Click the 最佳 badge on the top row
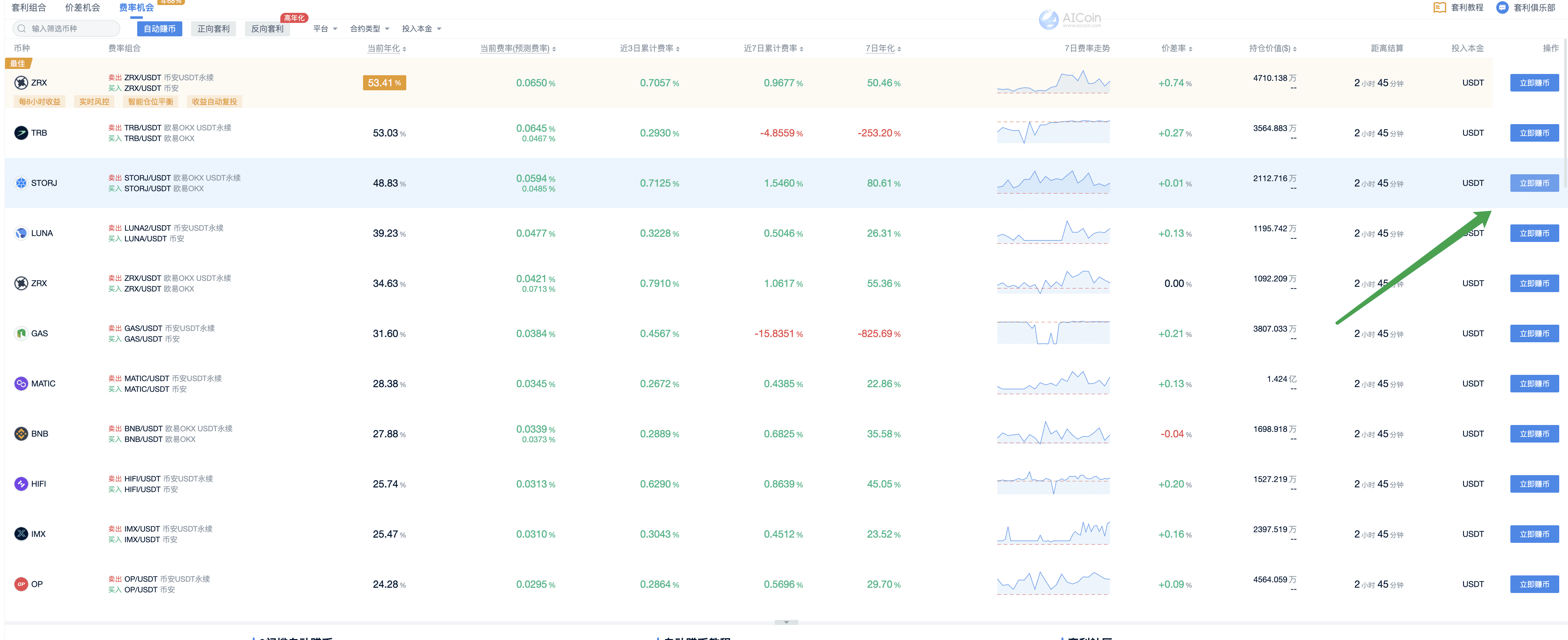 (18, 63)
